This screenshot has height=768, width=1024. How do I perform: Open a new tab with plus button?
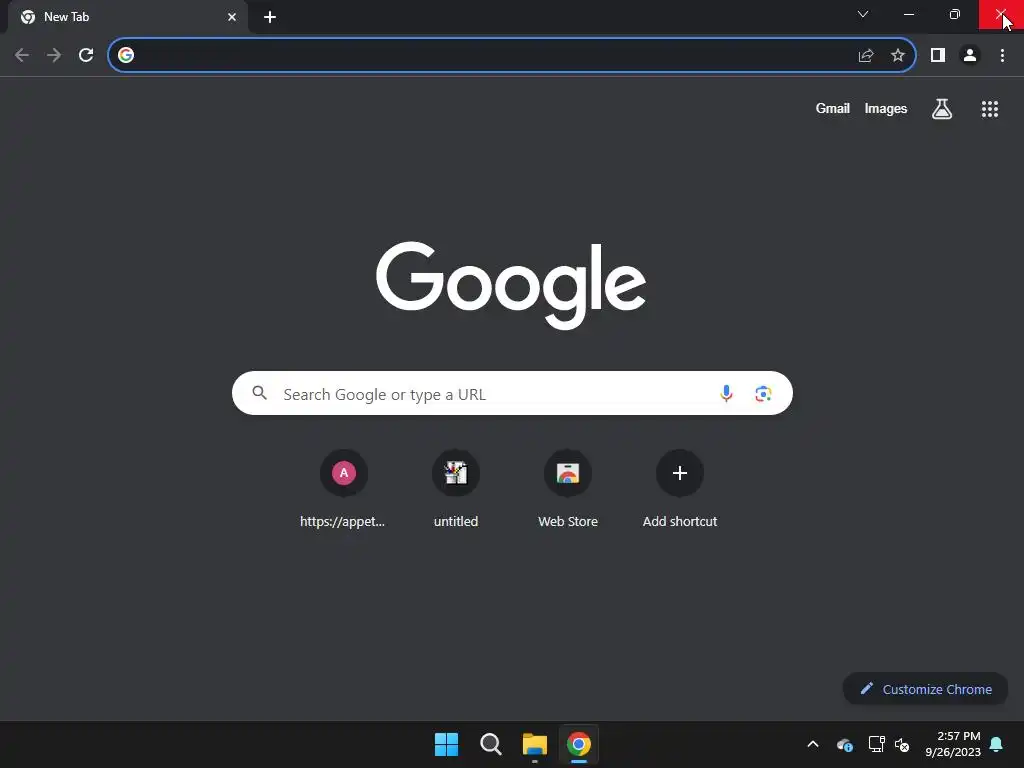270,17
